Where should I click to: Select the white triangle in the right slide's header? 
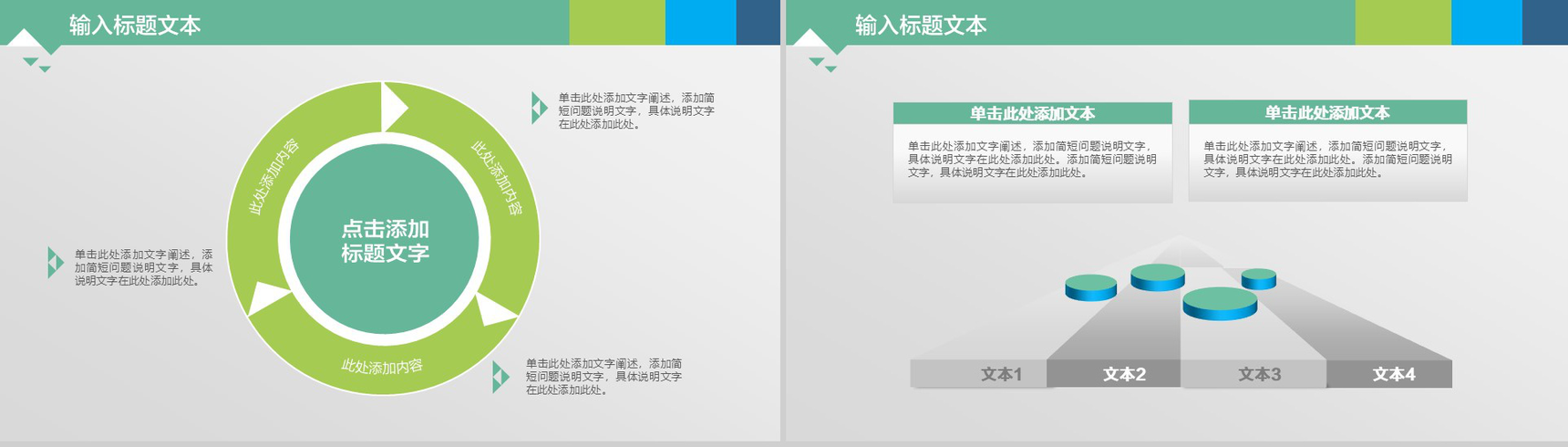[x=810, y=38]
